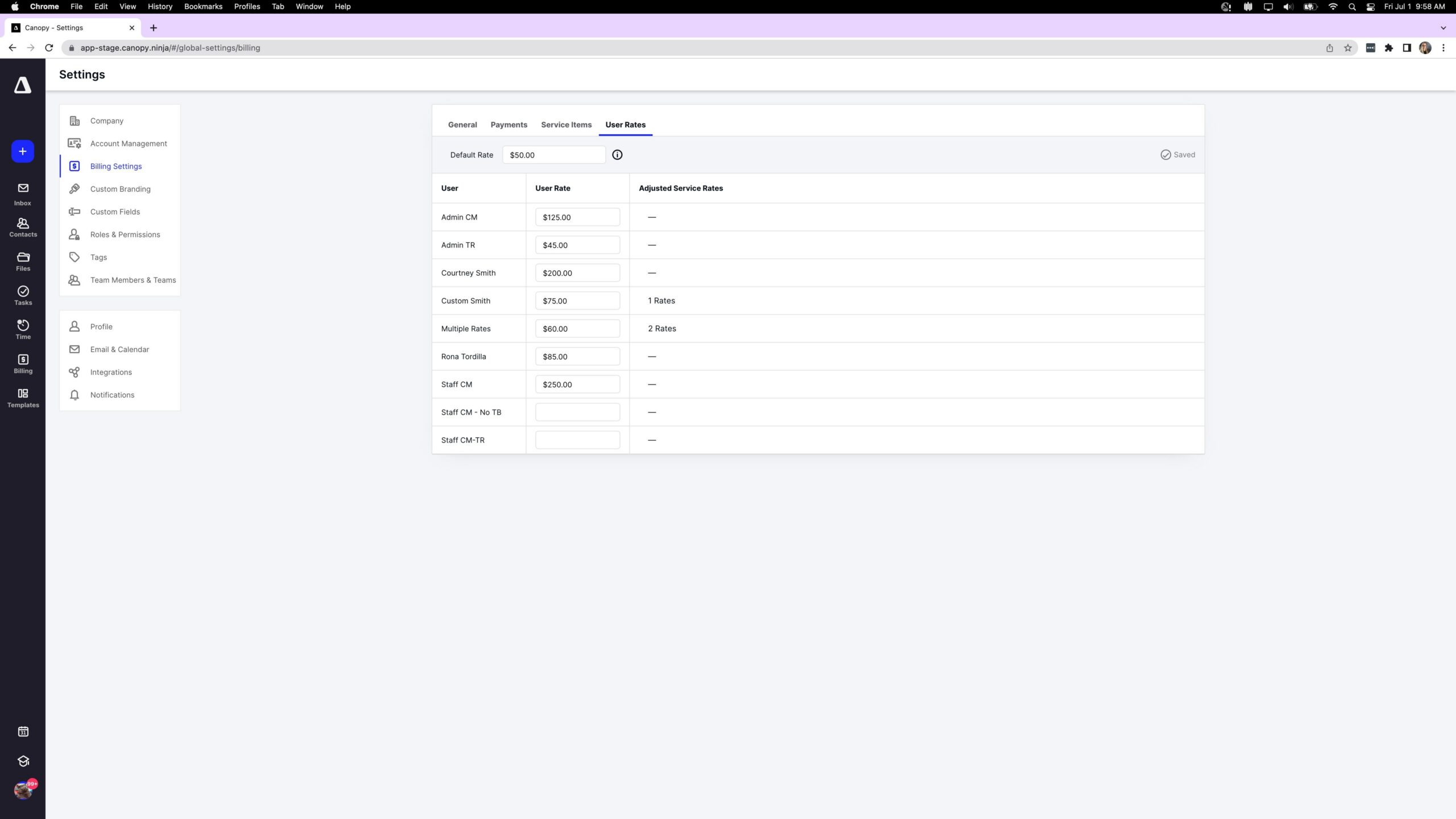Switch to the Payments tab

coord(508,125)
